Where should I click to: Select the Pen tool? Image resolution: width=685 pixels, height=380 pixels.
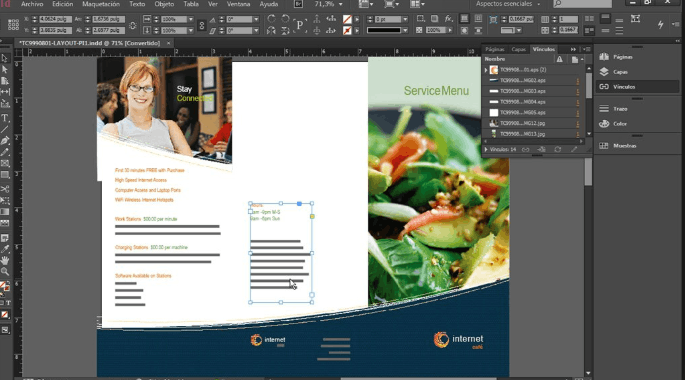(x=5, y=141)
